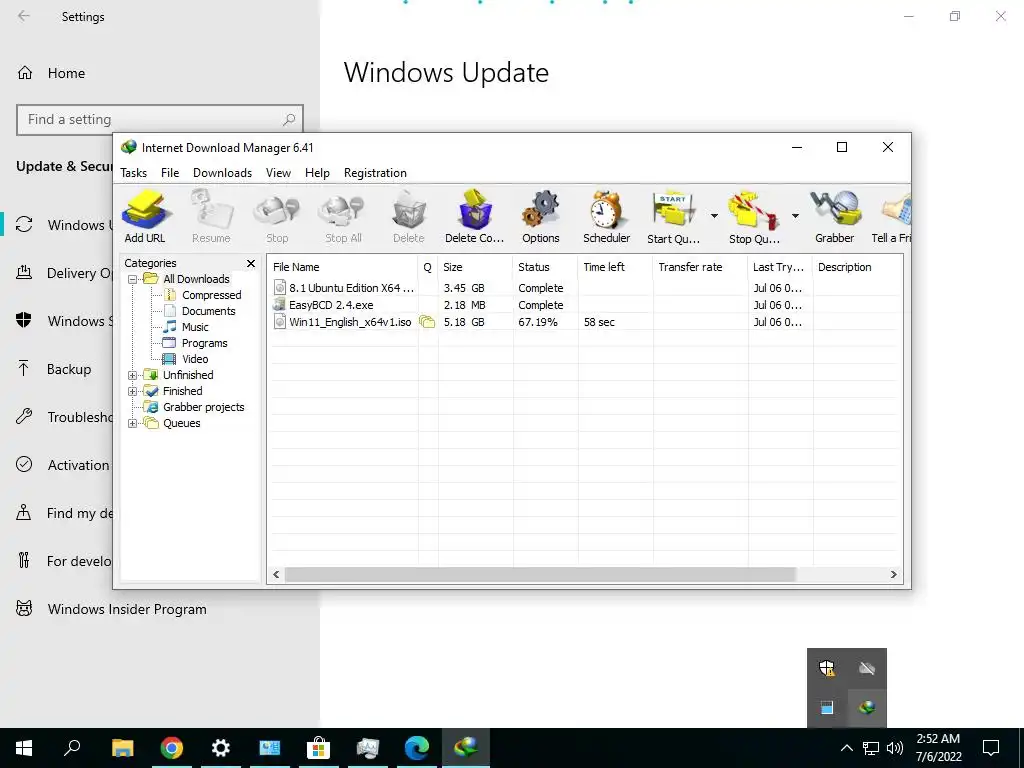Select the Documents category

tap(200, 312)
